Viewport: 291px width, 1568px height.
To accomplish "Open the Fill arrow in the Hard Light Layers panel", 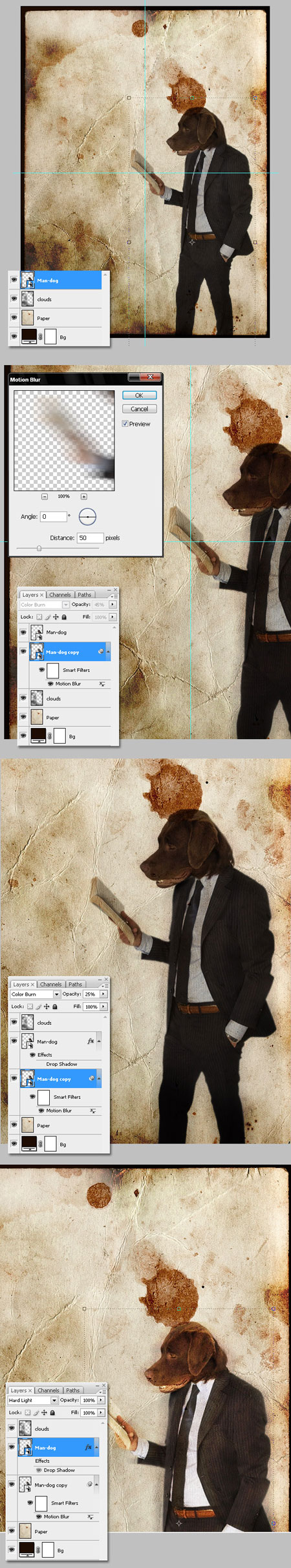I will tap(100, 1412).
